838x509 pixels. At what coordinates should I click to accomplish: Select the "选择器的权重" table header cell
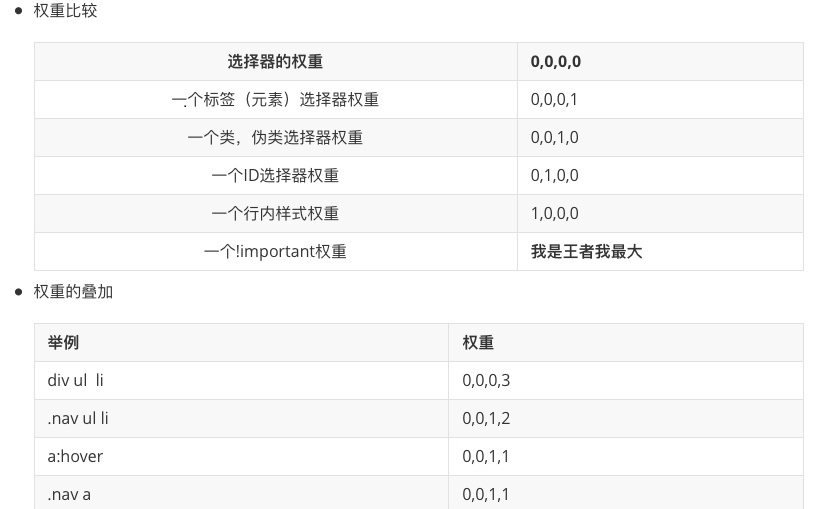(275, 62)
